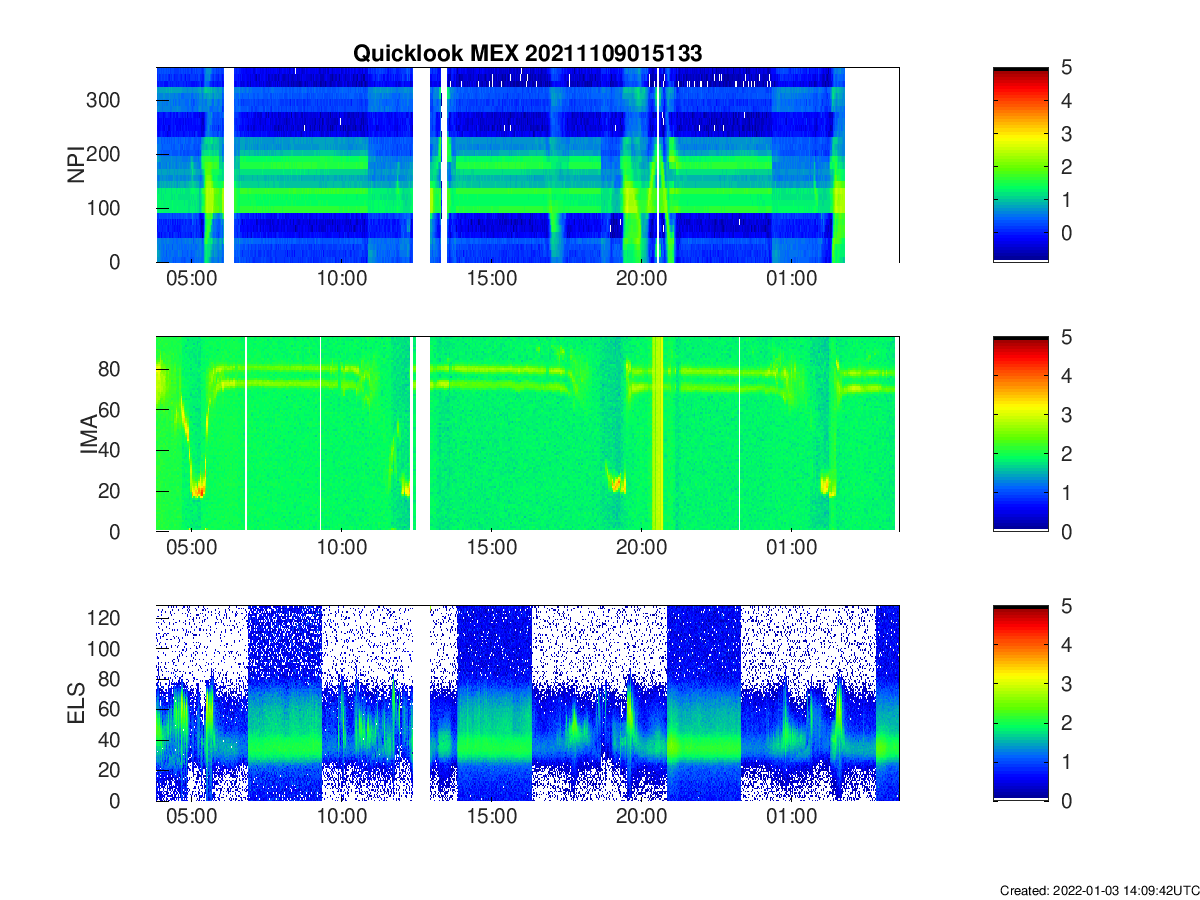This screenshot has width=1200, height=900.
Task: Click 15:00 under the IMA panel
Action: [x=491, y=548]
